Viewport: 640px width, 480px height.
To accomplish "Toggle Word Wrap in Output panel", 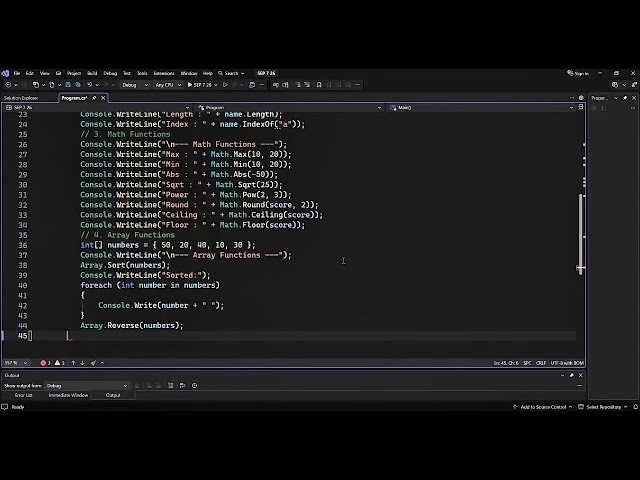I will point(182,385).
